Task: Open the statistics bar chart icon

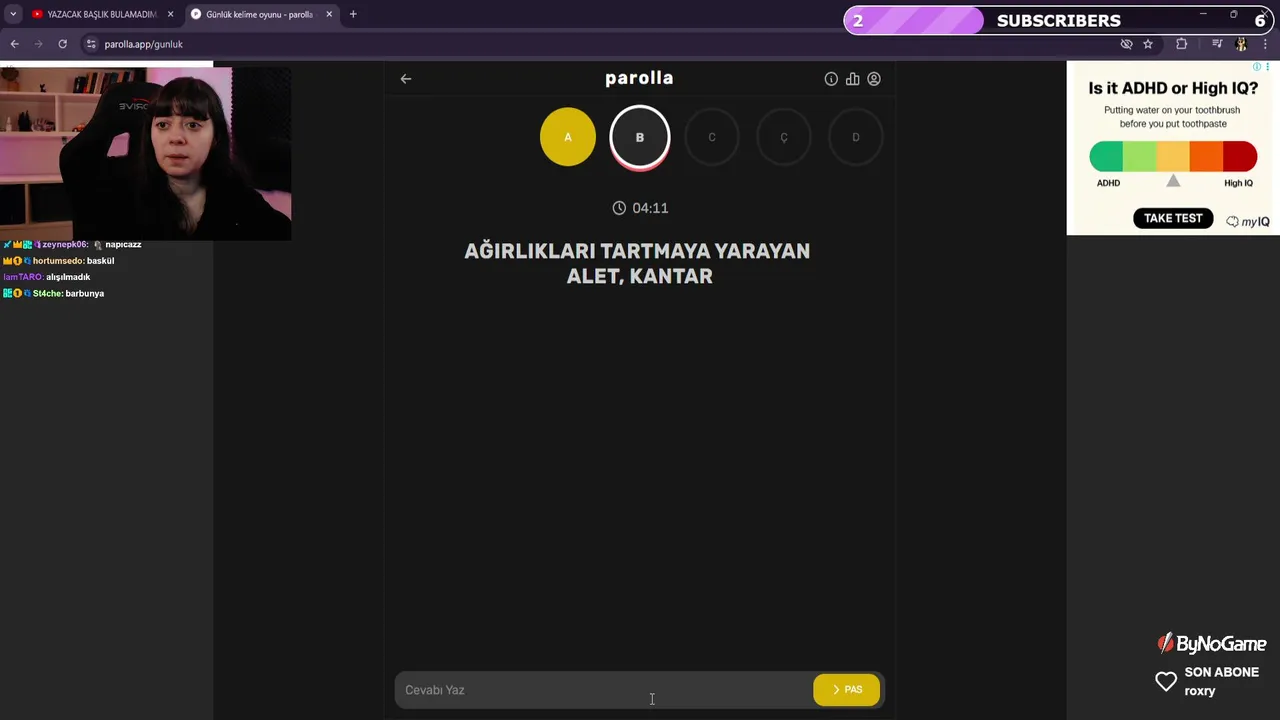Action: pyautogui.click(x=852, y=79)
